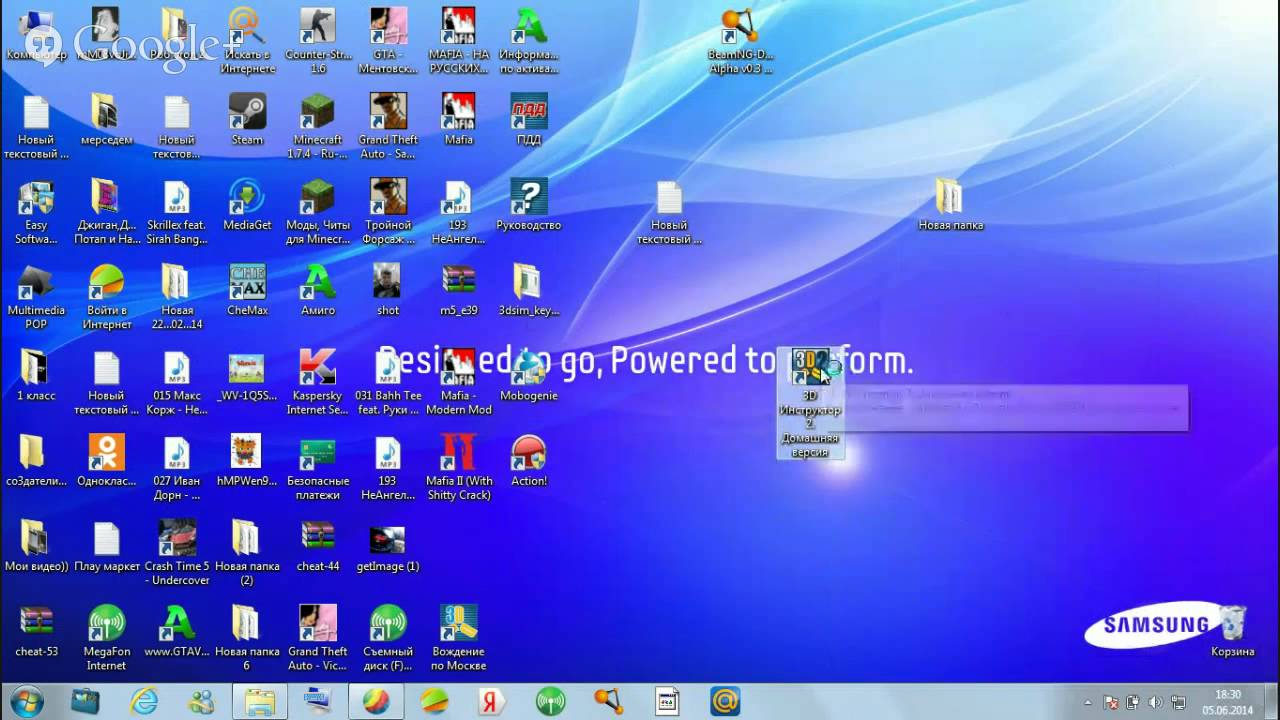Open the BeamNG taskbar button

[608, 702]
